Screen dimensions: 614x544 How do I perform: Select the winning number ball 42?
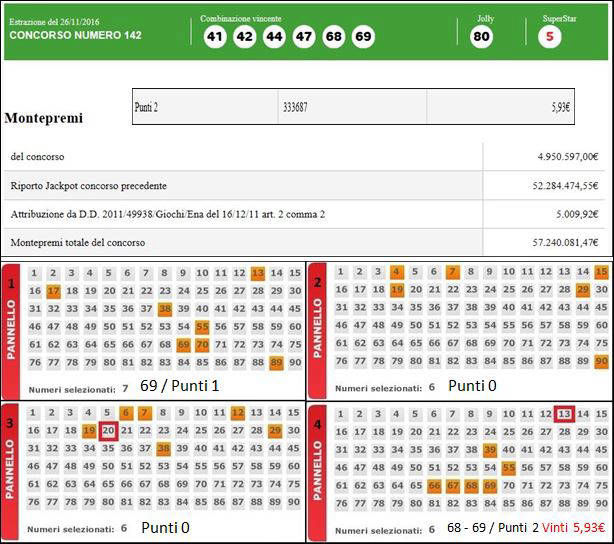[x=244, y=37]
